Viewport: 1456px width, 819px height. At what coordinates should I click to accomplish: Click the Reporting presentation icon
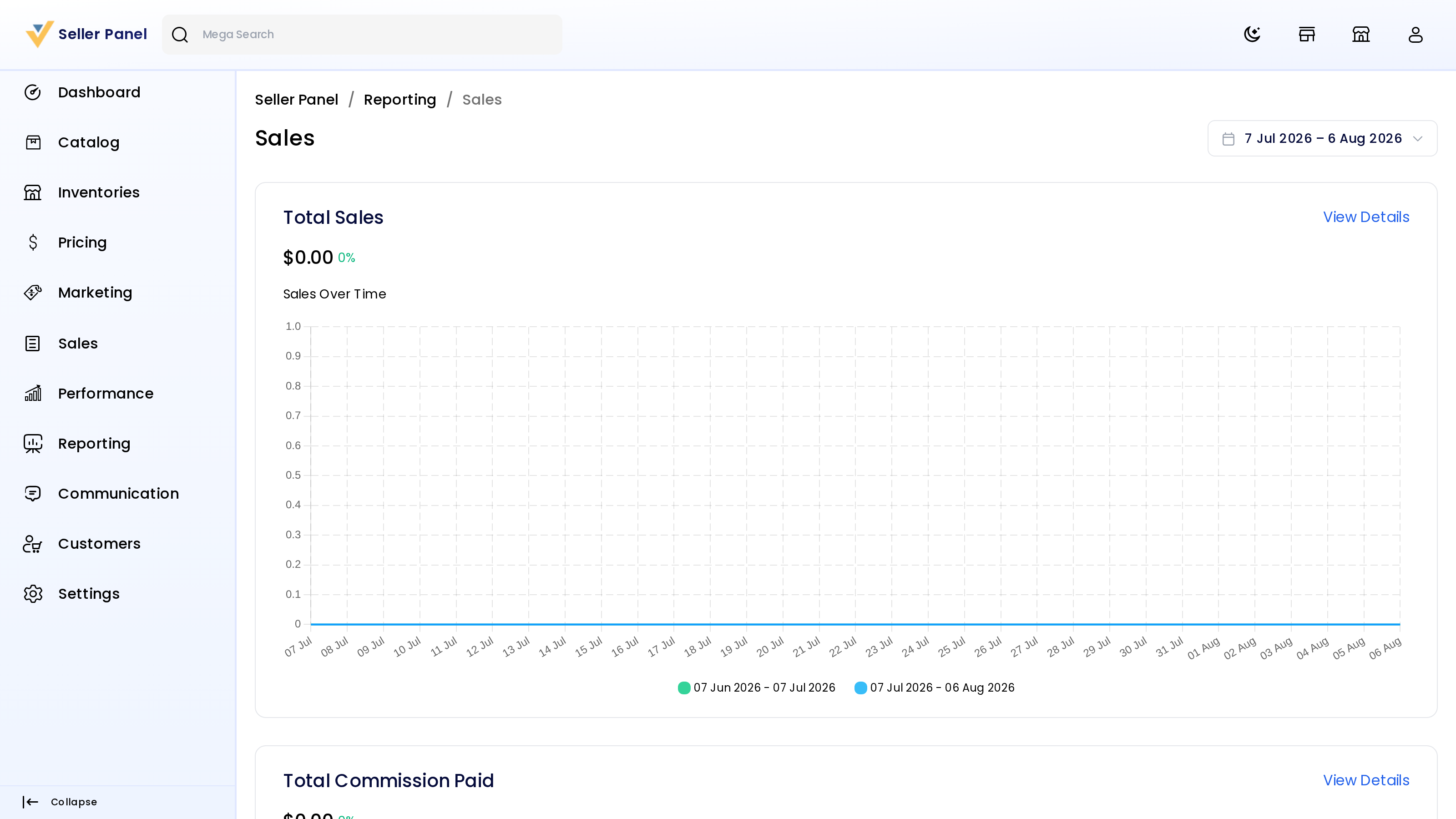[33, 444]
